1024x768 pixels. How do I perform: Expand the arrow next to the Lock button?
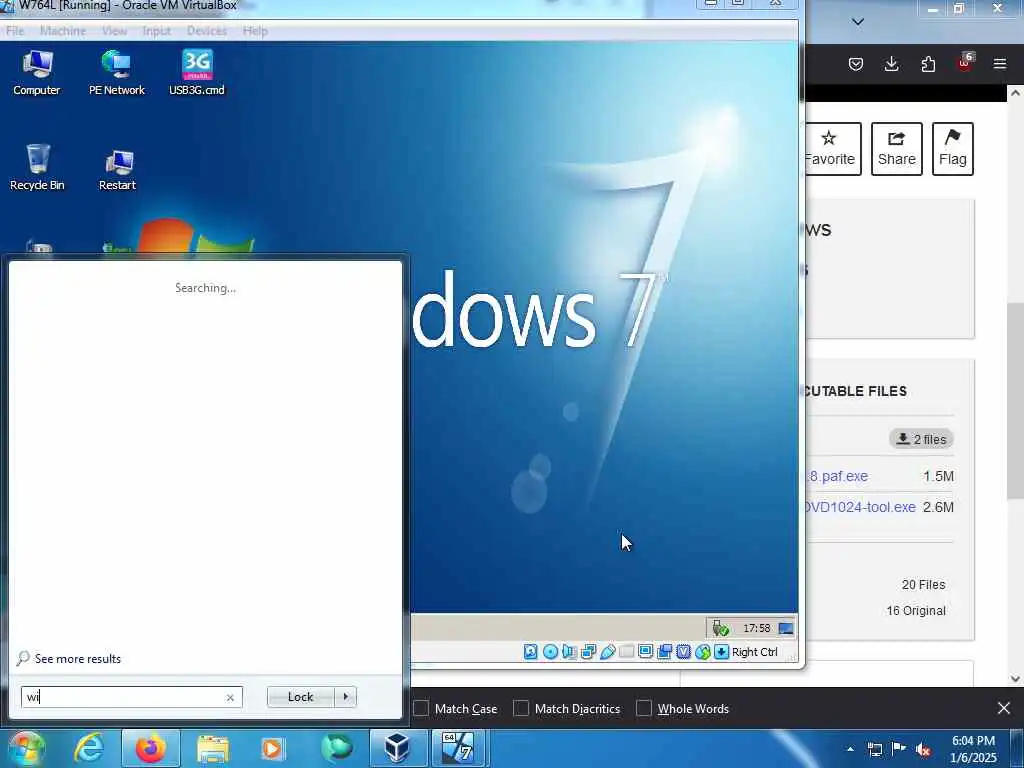pyautogui.click(x=345, y=697)
